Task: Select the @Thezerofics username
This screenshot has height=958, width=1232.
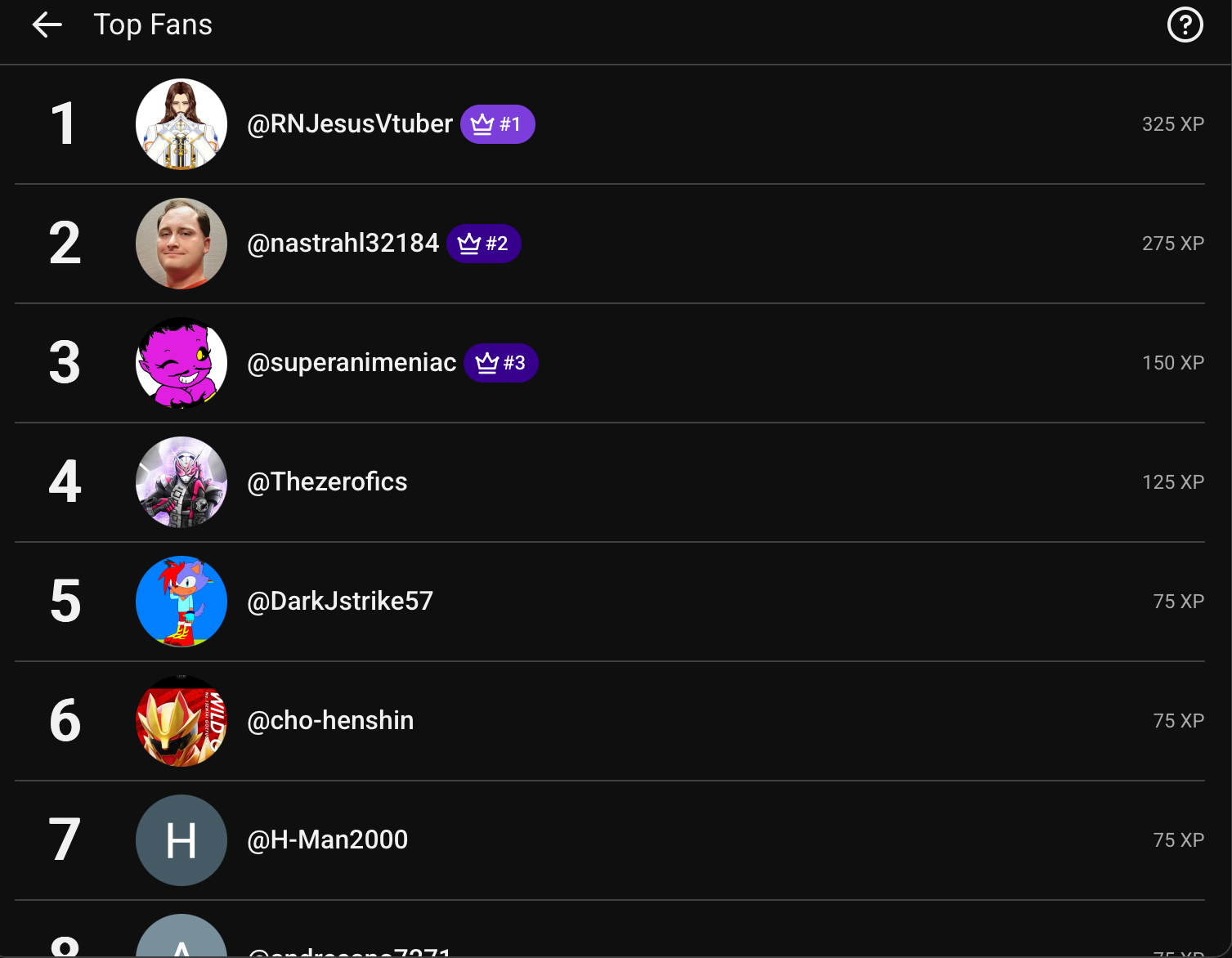Action: click(x=327, y=482)
